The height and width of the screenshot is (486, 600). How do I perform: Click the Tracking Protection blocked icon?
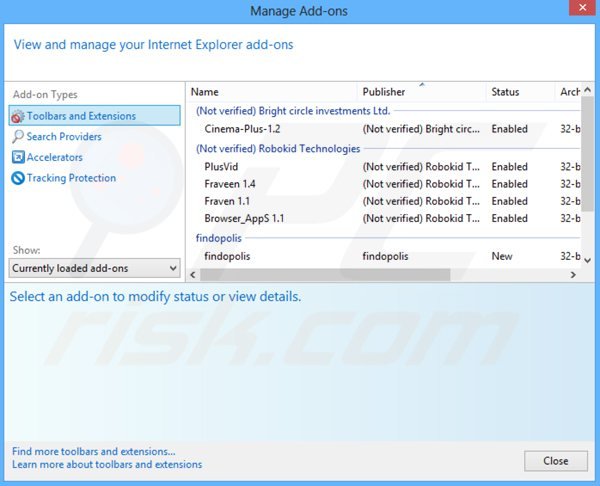point(18,178)
